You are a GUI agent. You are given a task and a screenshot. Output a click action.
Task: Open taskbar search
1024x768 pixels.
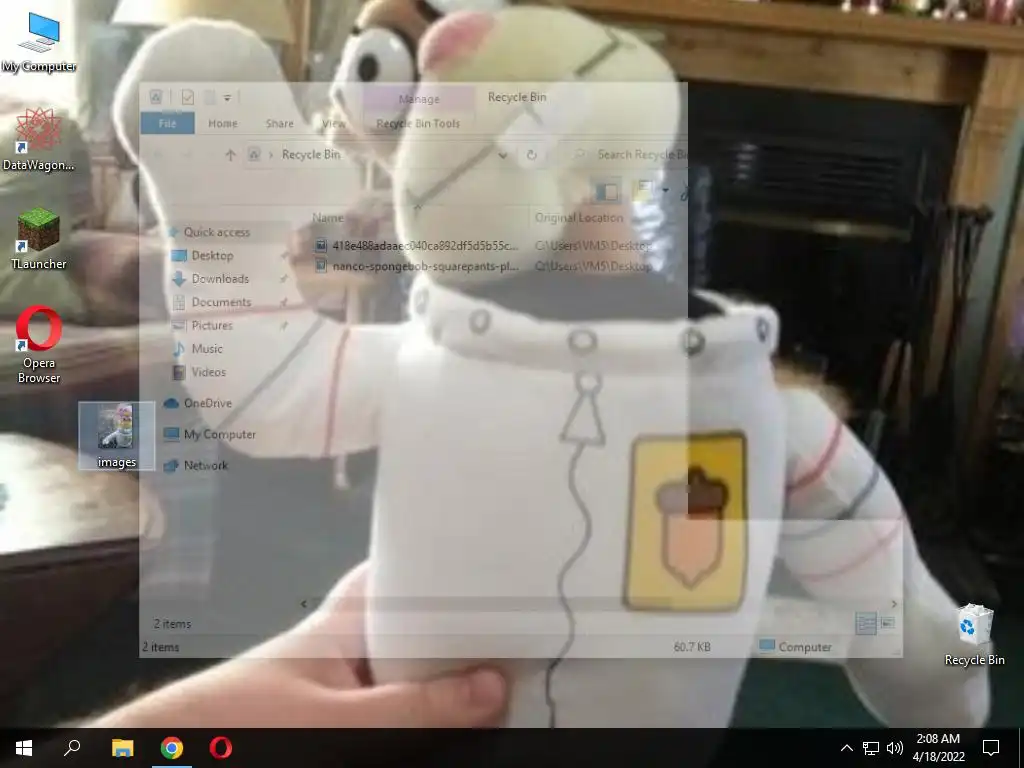point(72,748)
